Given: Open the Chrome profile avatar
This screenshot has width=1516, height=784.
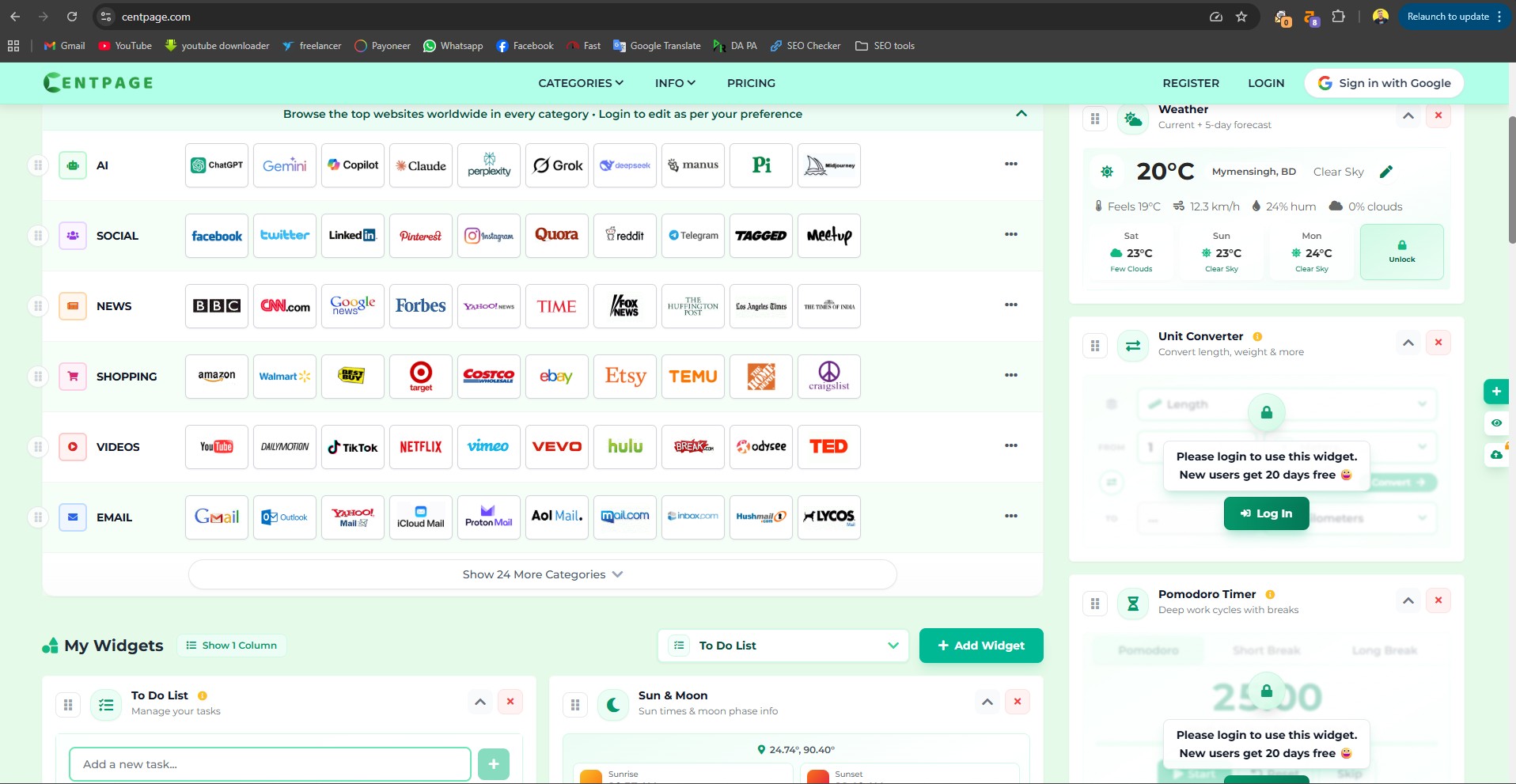Looking at the screenshot, I should [1381, 17].
